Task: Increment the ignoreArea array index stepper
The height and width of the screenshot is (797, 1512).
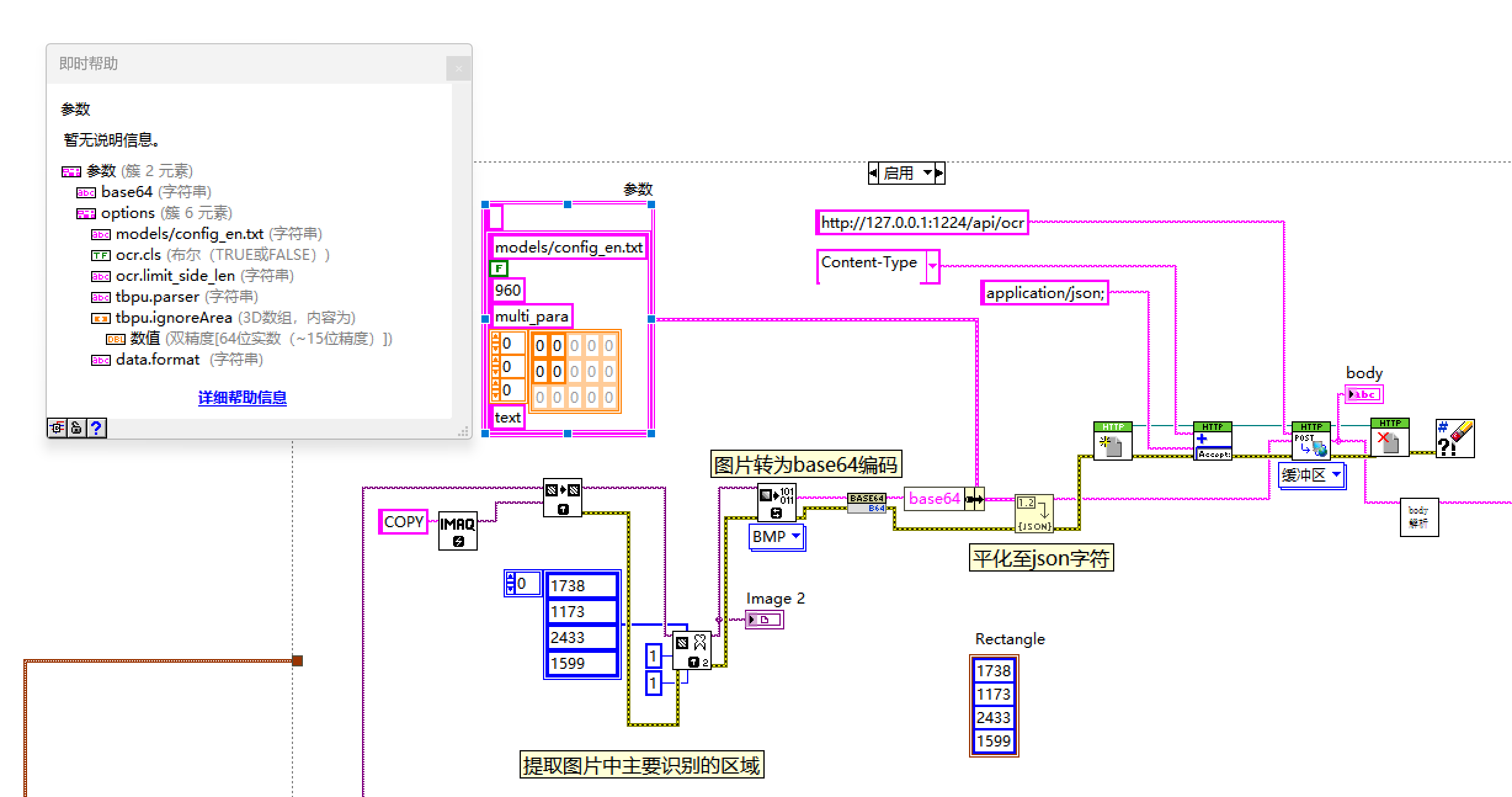Action: 495,337
